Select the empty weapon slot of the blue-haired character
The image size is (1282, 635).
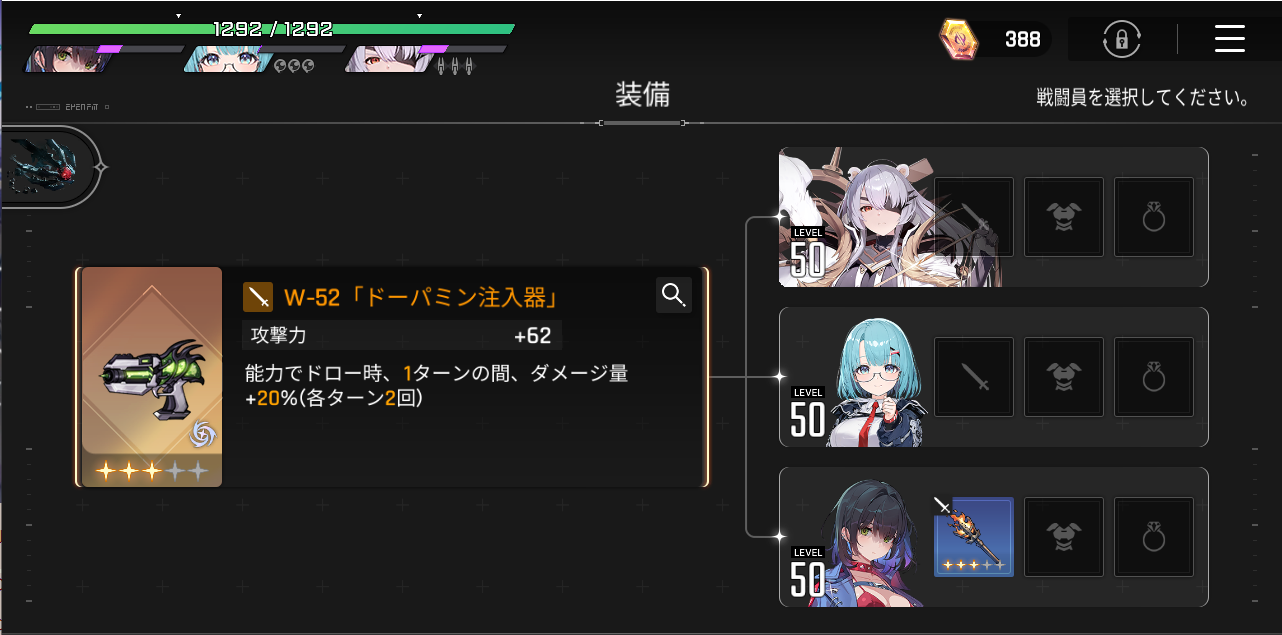point(974,377)
